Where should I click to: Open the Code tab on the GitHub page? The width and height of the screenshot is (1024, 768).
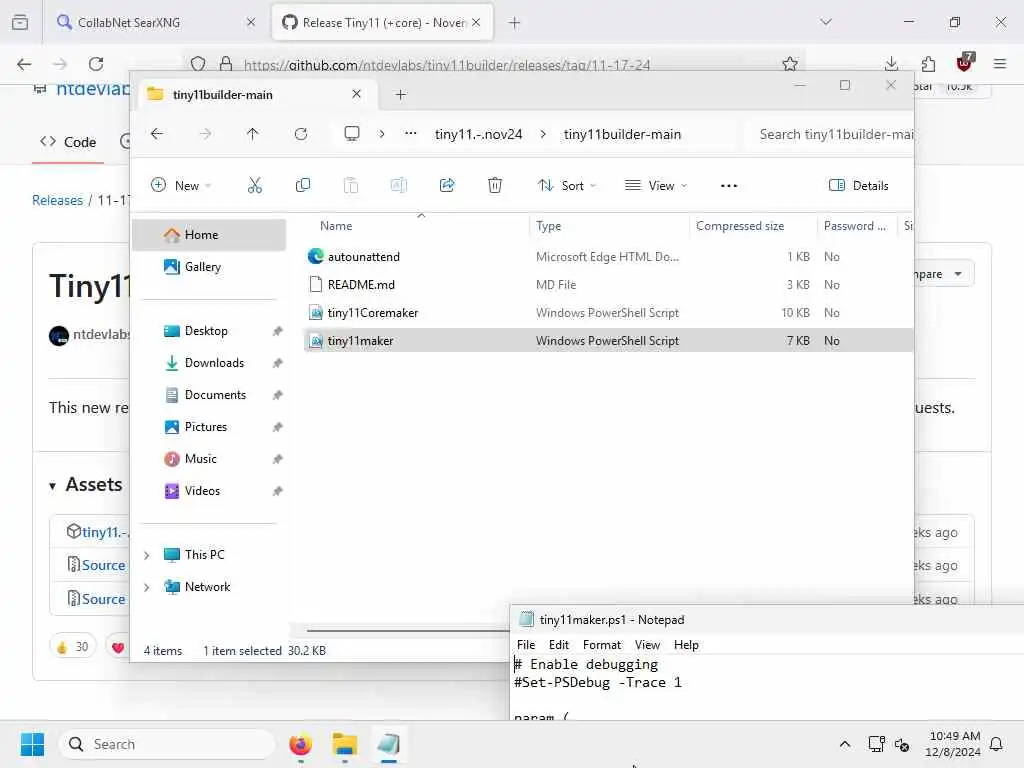[68, 142]
